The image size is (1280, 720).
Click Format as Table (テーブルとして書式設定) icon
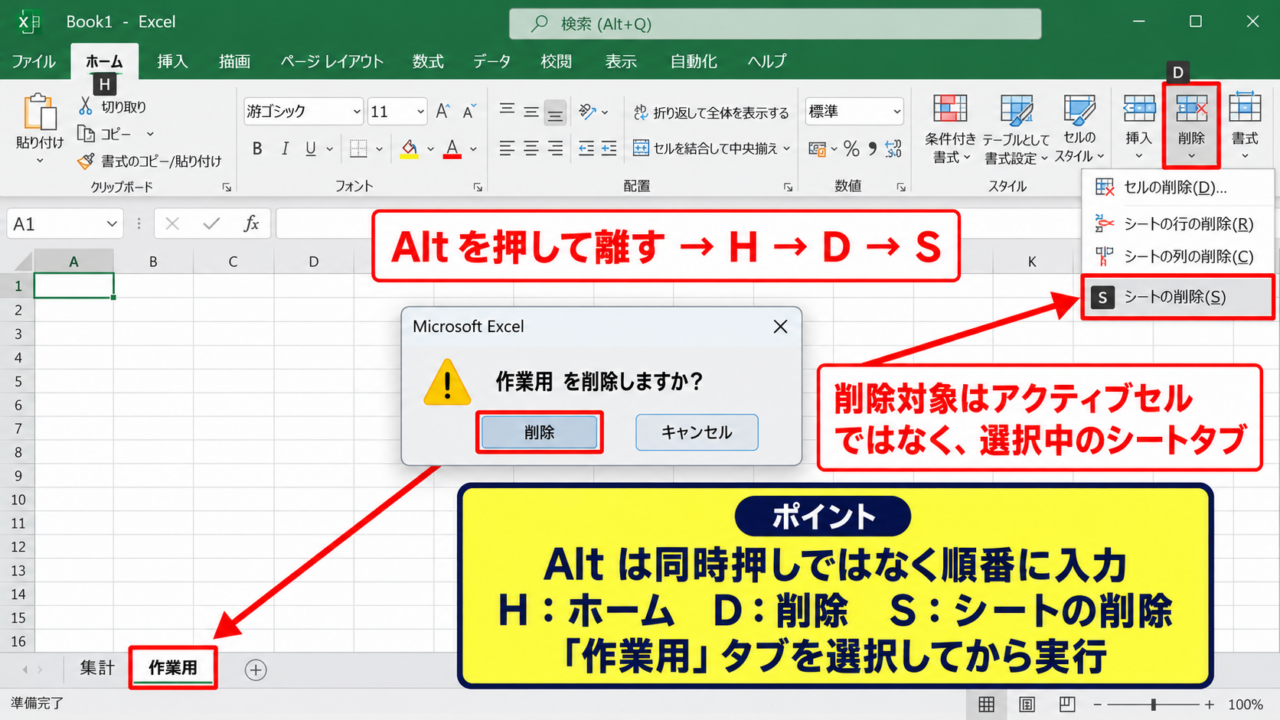1016,112
